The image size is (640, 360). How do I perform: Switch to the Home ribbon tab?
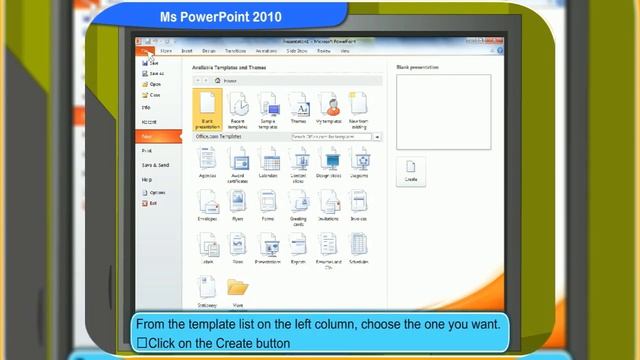[x=166, y=51]
